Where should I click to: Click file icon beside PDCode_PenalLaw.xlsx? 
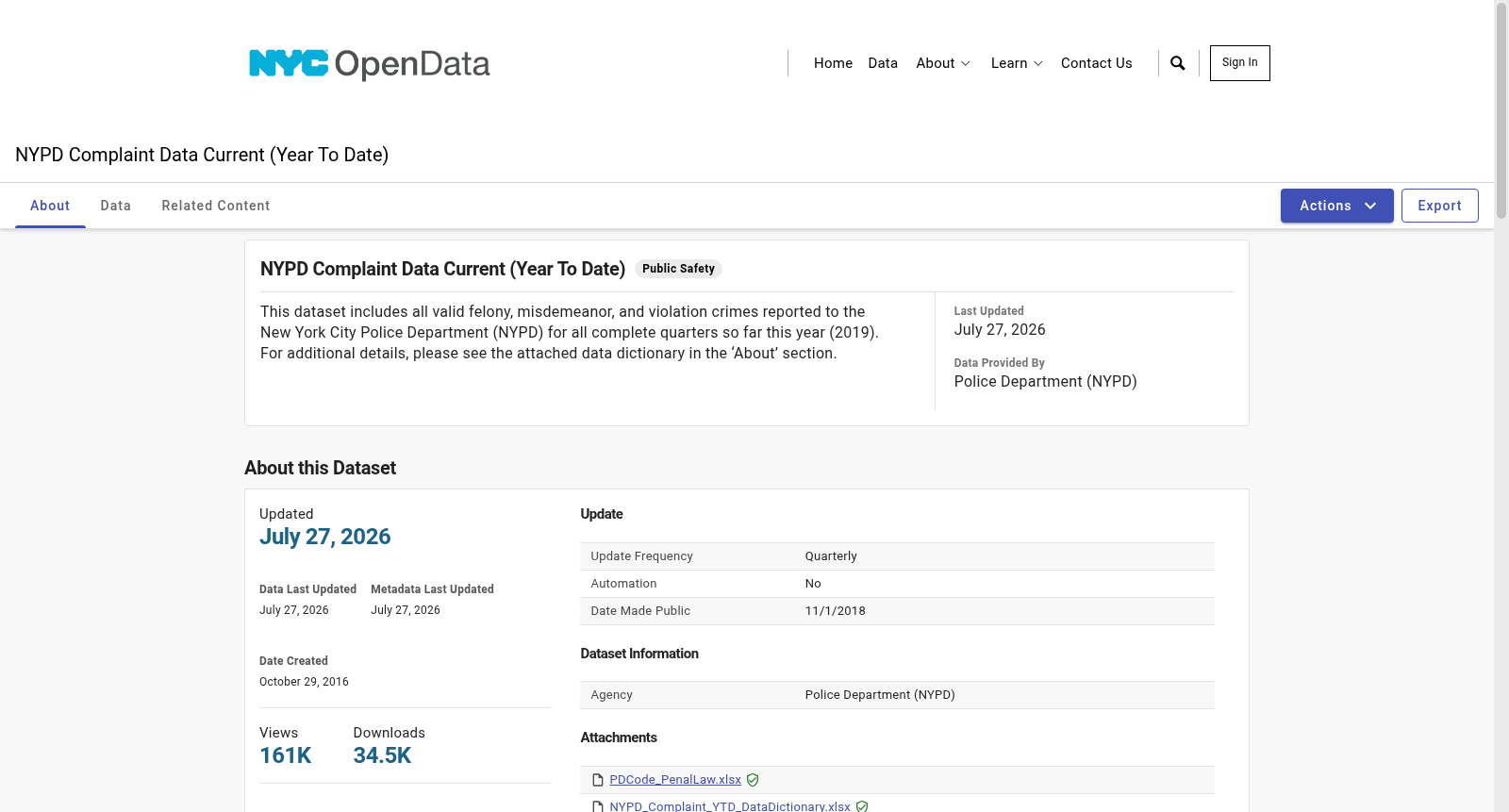point(598,780)
